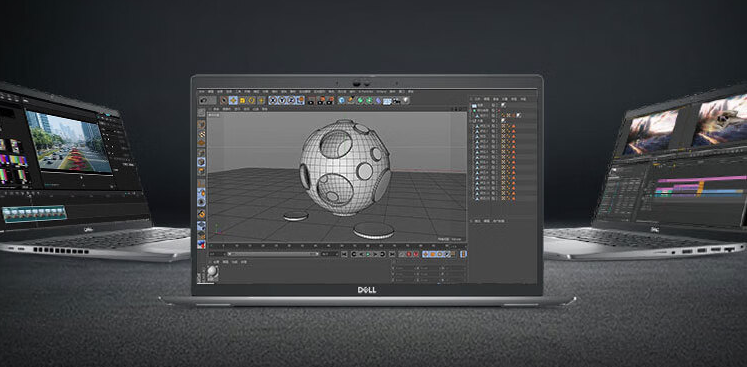The width and height of the screenshot is (747, 367).
Task: Add a Cube primitive from the toolbar
Action: point(341,100)
